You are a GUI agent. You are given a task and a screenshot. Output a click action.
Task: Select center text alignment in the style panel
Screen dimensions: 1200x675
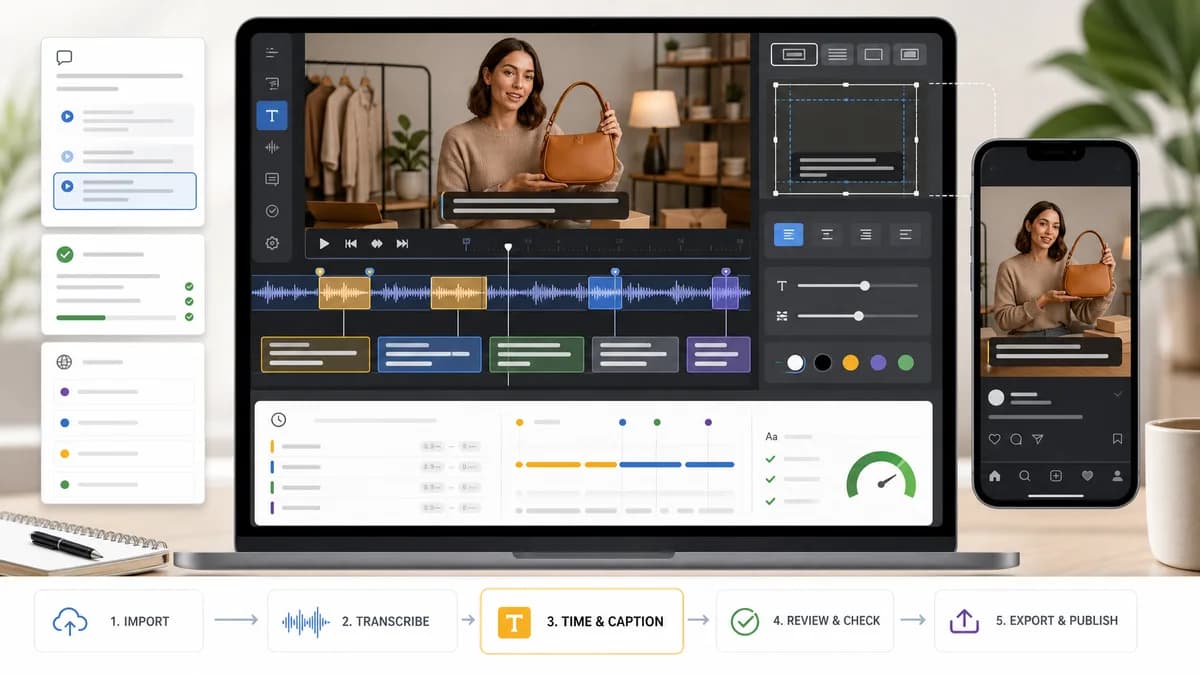click(x=827, y=234)
